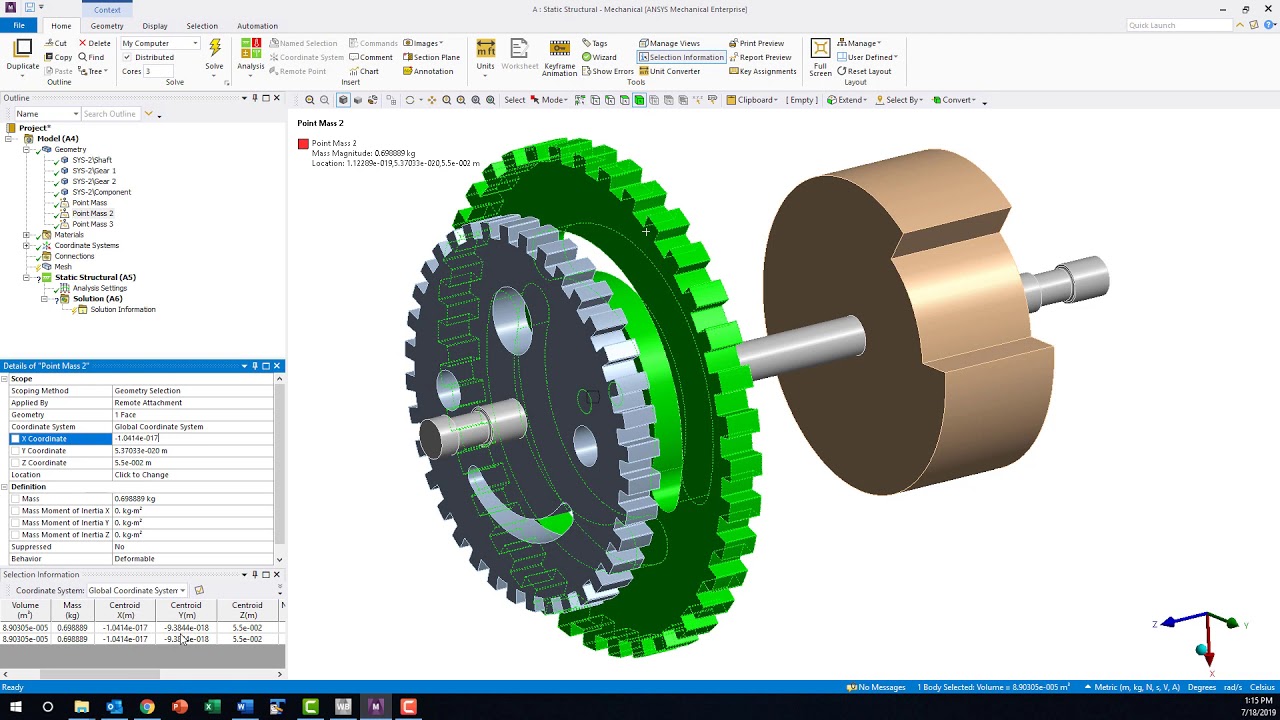The width and height of the screenshot is (1280, 720).
Task: Open the Wizard tool
Action: 599,57
